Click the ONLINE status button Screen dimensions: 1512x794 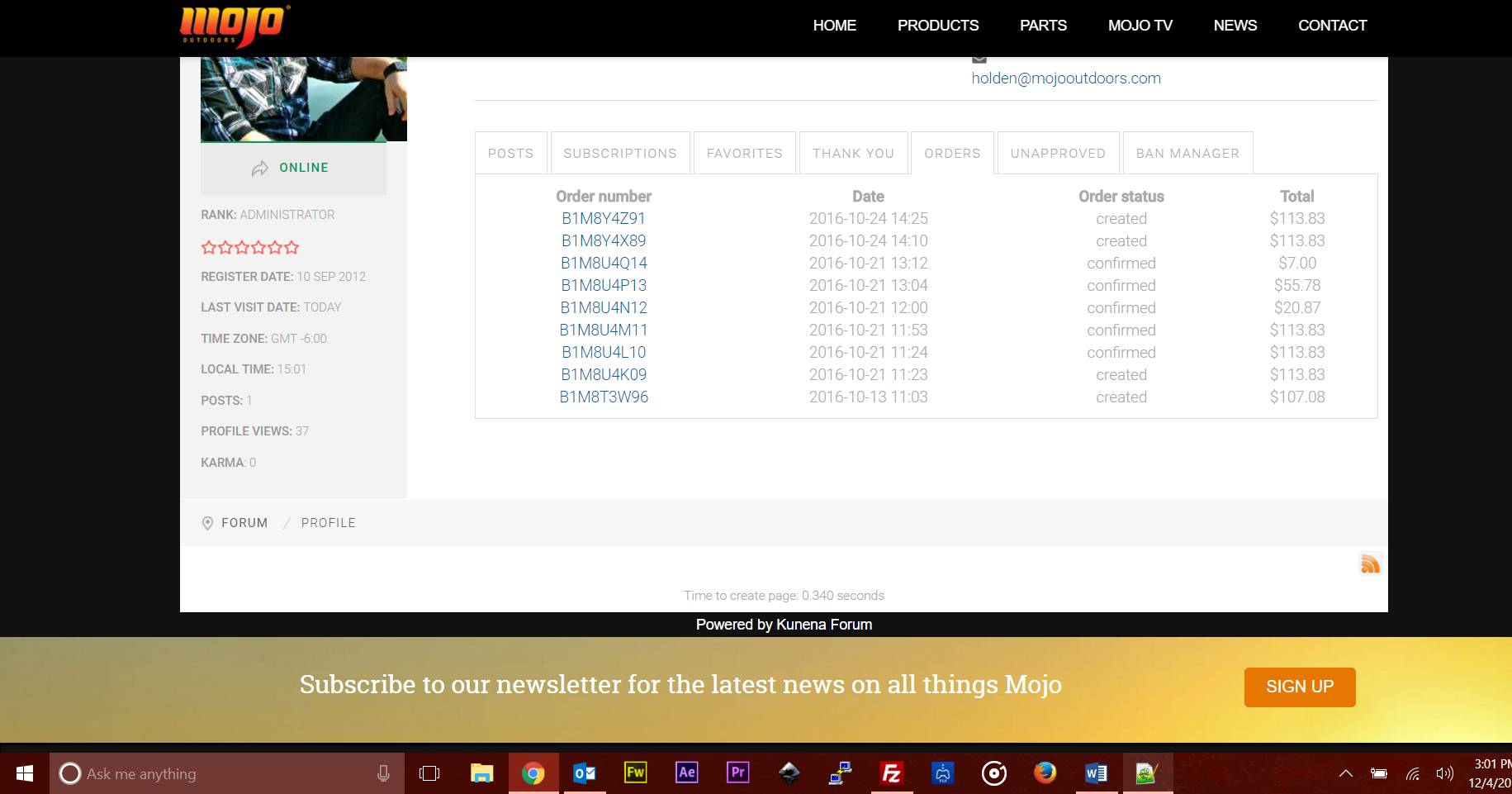pos(293,169)
